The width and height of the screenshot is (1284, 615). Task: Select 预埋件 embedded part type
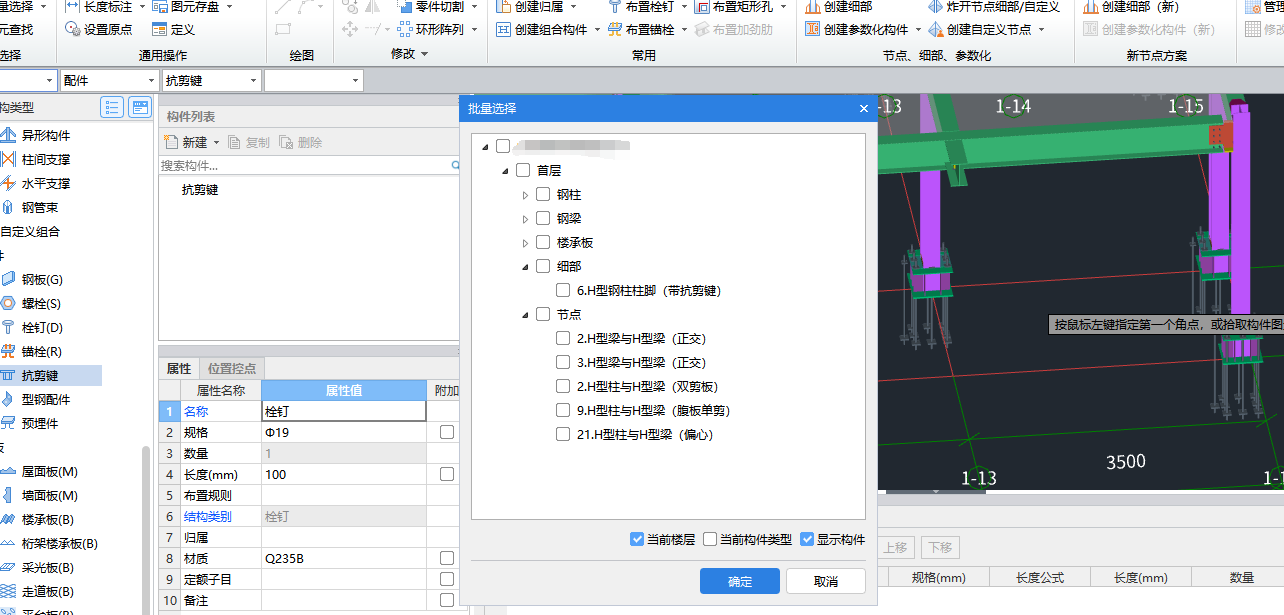[40, 423]
